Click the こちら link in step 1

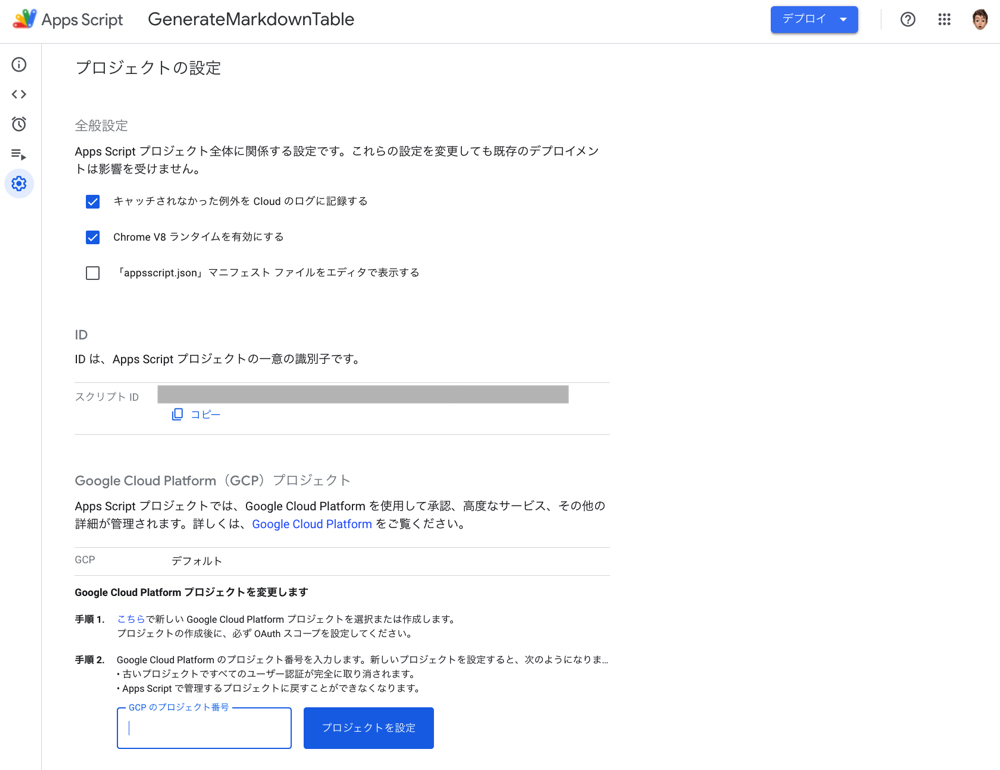coord(131,619)
